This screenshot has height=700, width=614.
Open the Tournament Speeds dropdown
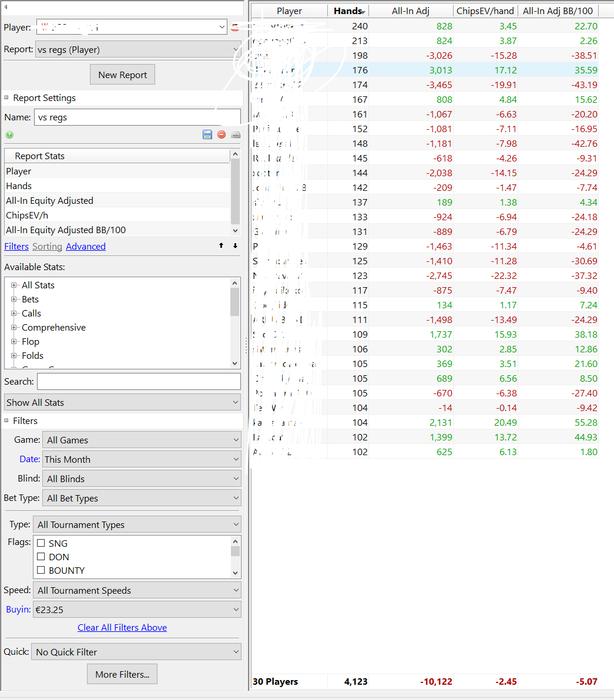(x=137, y=590)
